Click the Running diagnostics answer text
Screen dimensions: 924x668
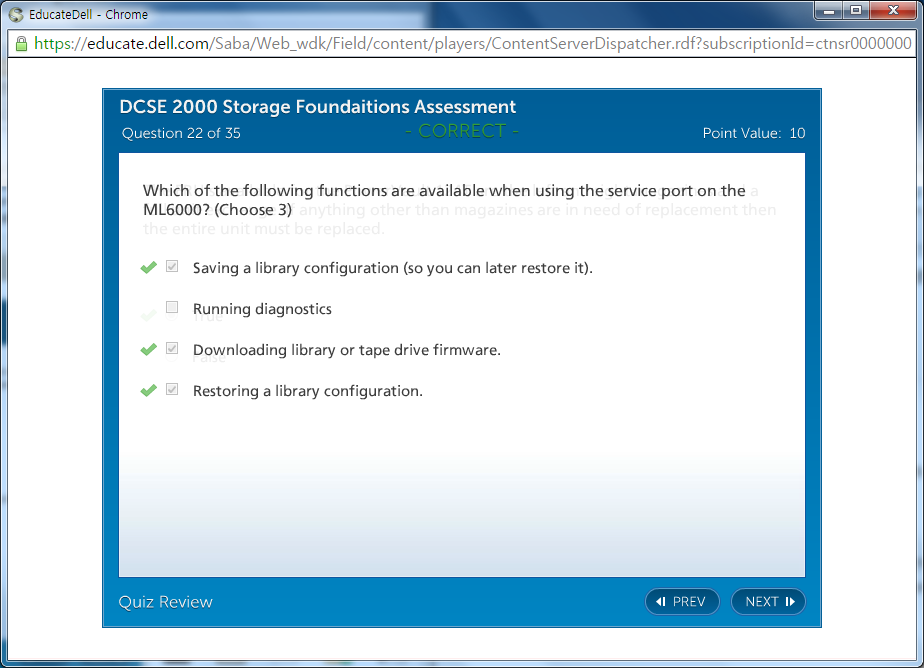click(262, 309)
